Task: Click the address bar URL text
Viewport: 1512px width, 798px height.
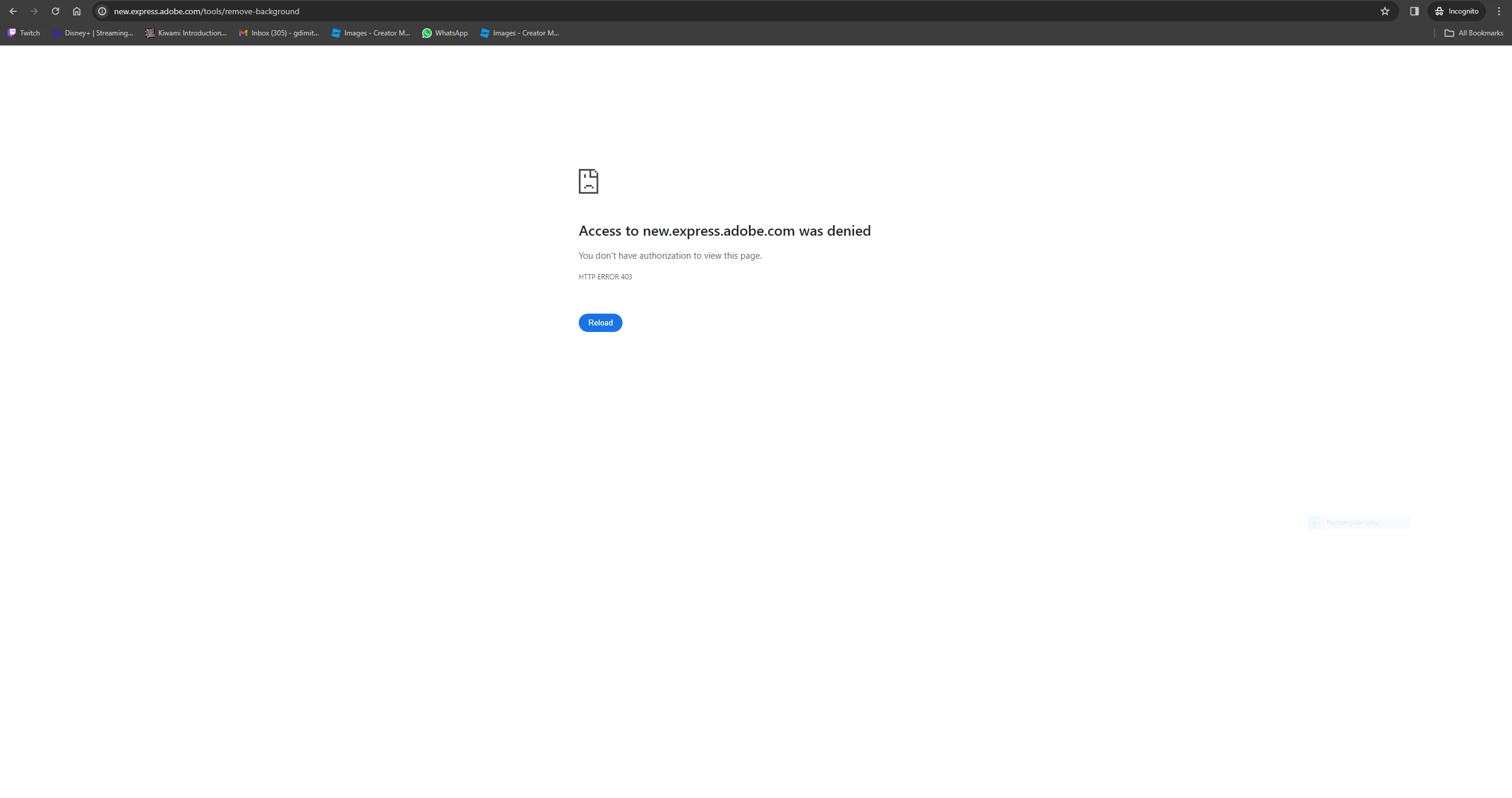Action: [207, 11]
